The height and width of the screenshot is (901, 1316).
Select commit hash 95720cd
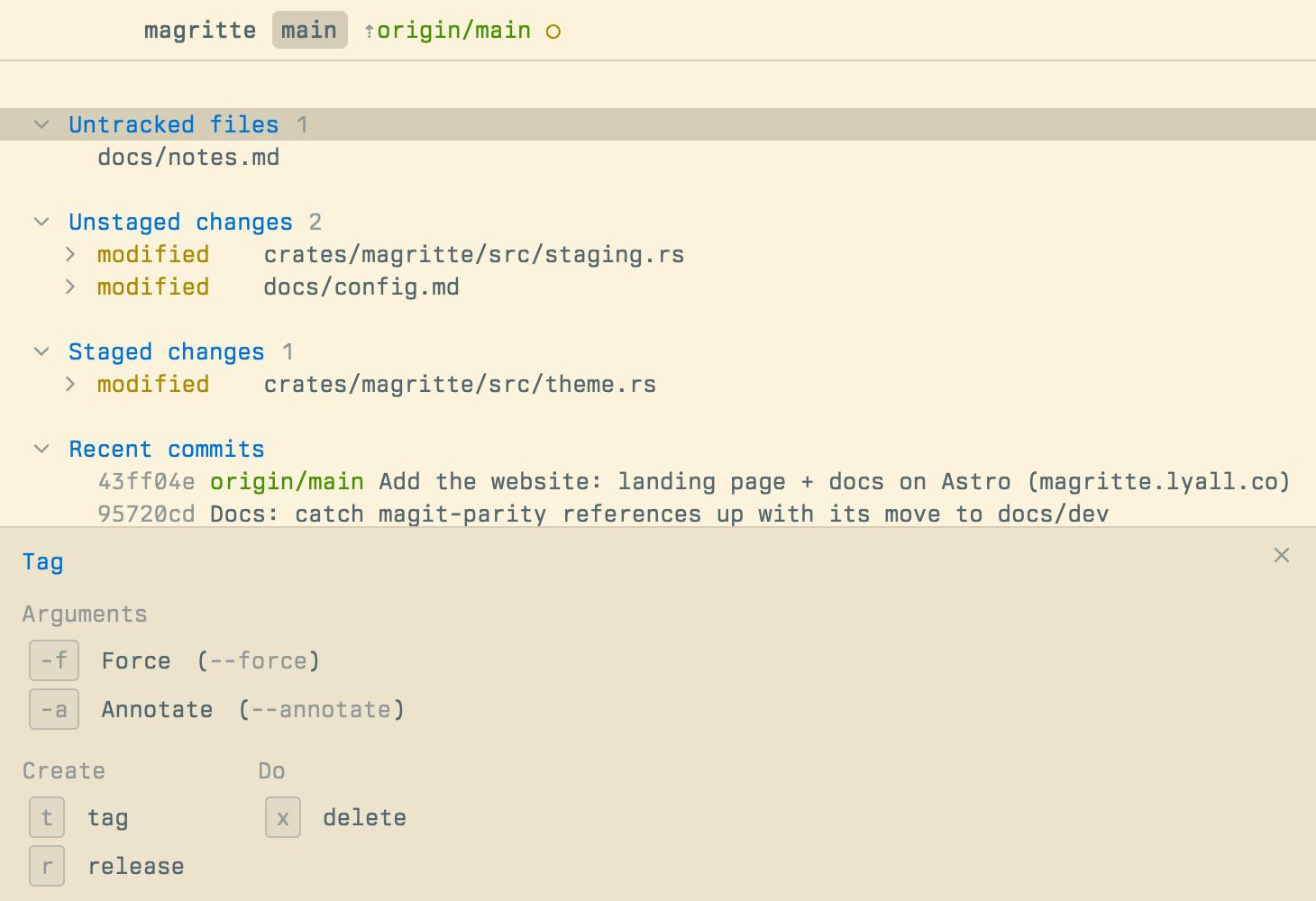click(146, 514)
